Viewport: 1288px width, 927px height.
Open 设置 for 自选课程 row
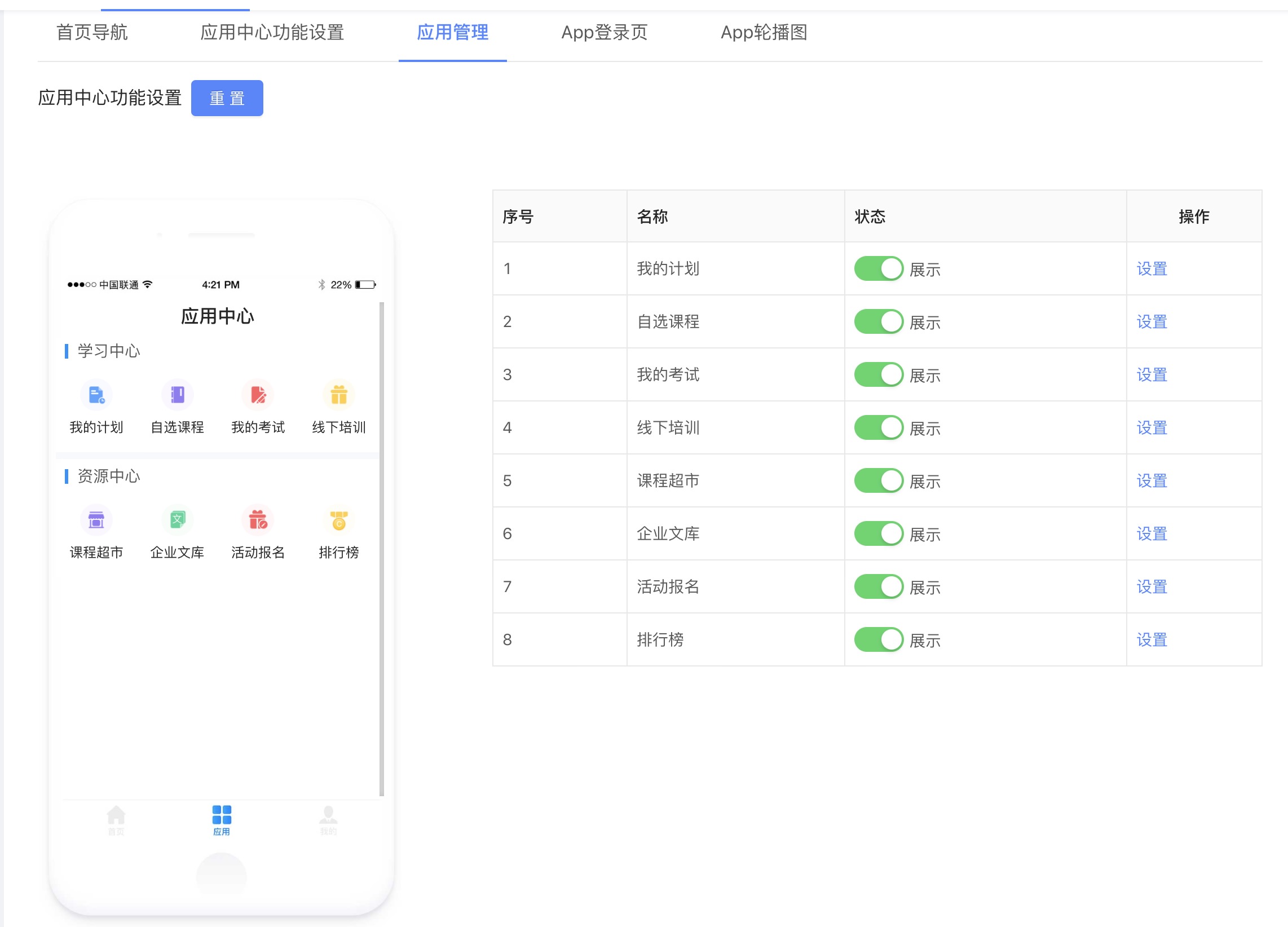1152,321
